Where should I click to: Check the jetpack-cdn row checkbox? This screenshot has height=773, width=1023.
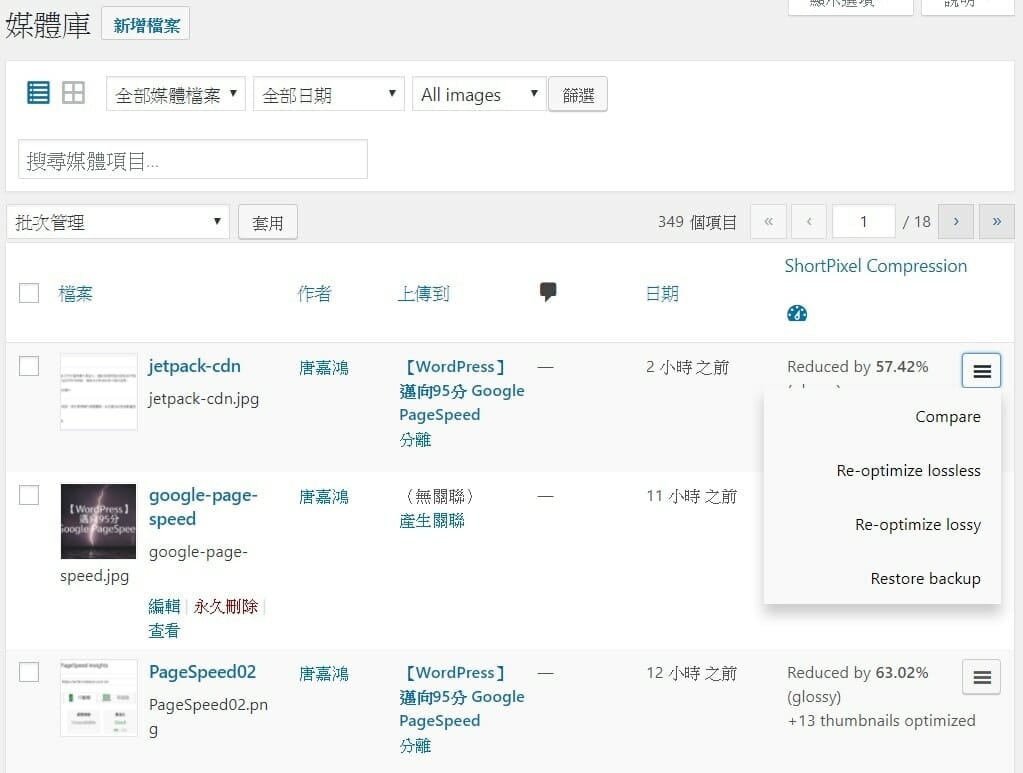click(x=29, y=366)
